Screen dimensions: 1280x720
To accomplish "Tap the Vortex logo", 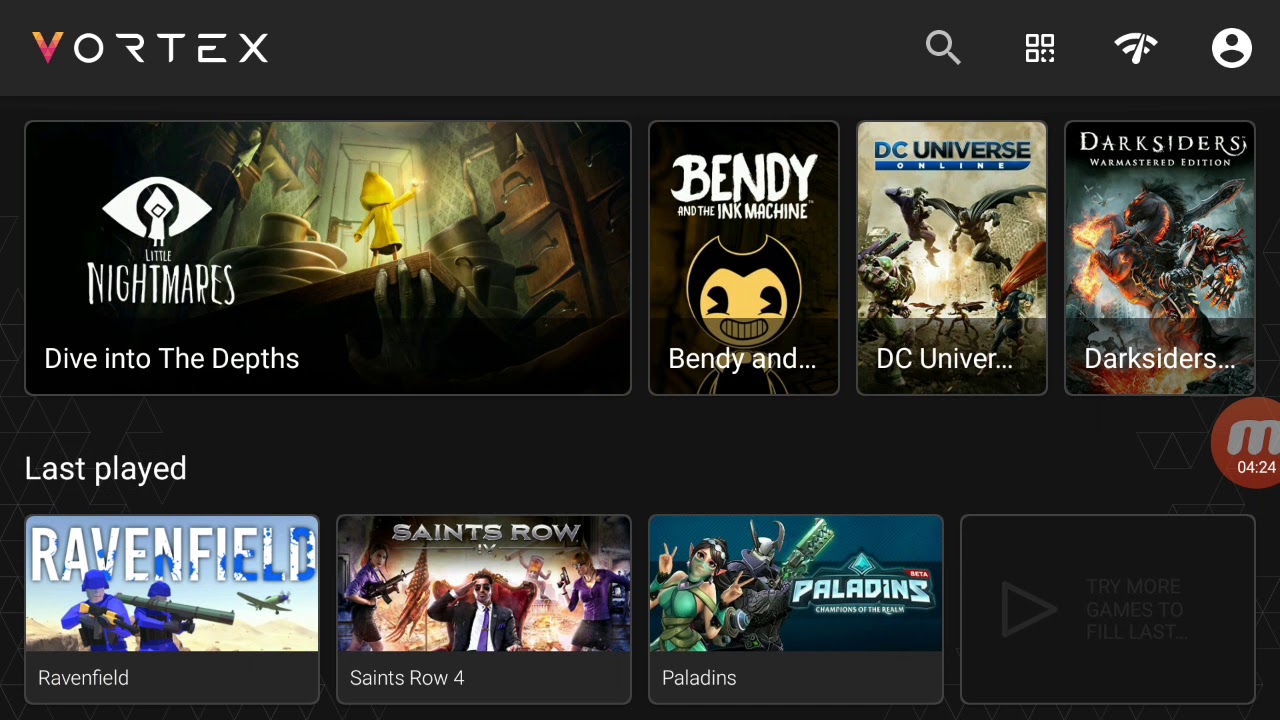I will 150,48.
